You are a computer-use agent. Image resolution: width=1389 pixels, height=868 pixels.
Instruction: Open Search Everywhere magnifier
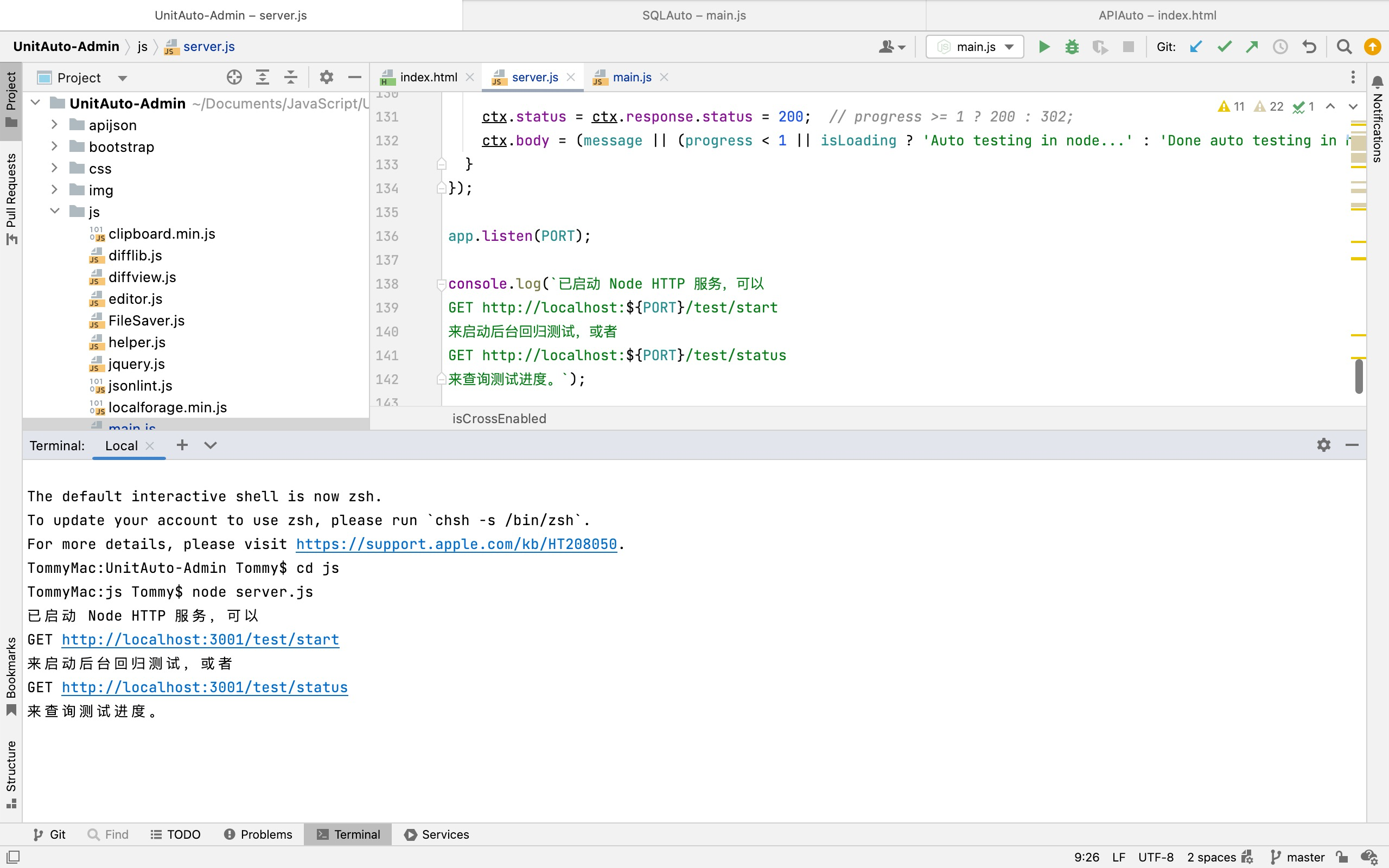pyautogui.click(x=1343, y=47)
